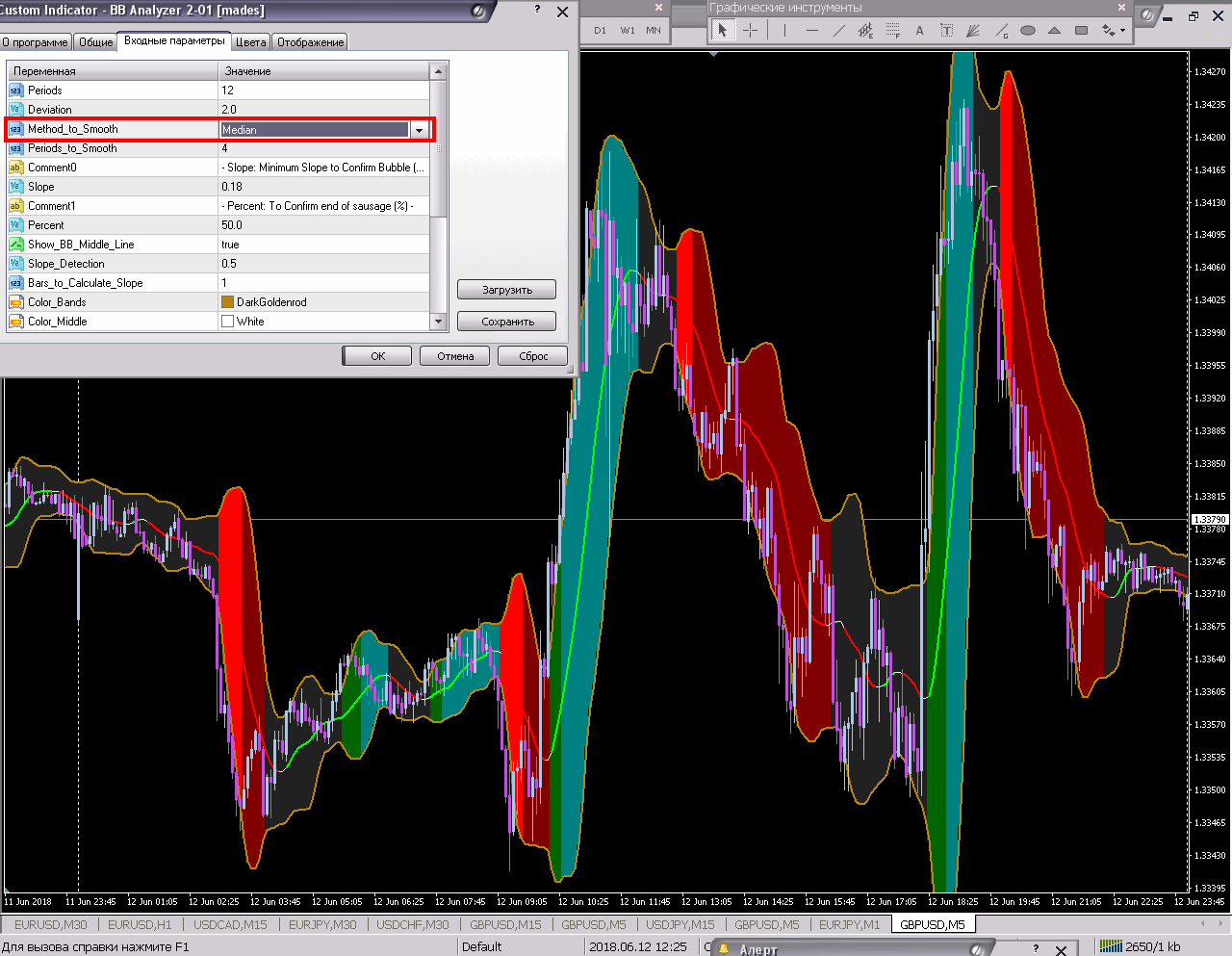Open the arrows objects dropdown in toolbar
The image size is (1232, 956).
[x=1113, y=30]
